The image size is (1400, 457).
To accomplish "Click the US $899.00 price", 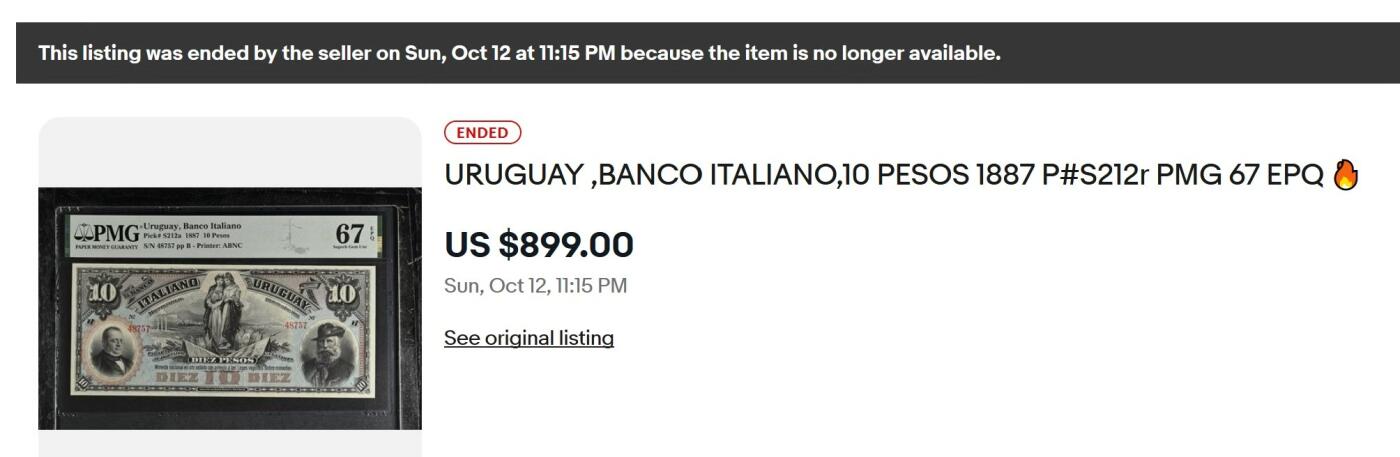I will pyautogui.click(x=539, y=245).
